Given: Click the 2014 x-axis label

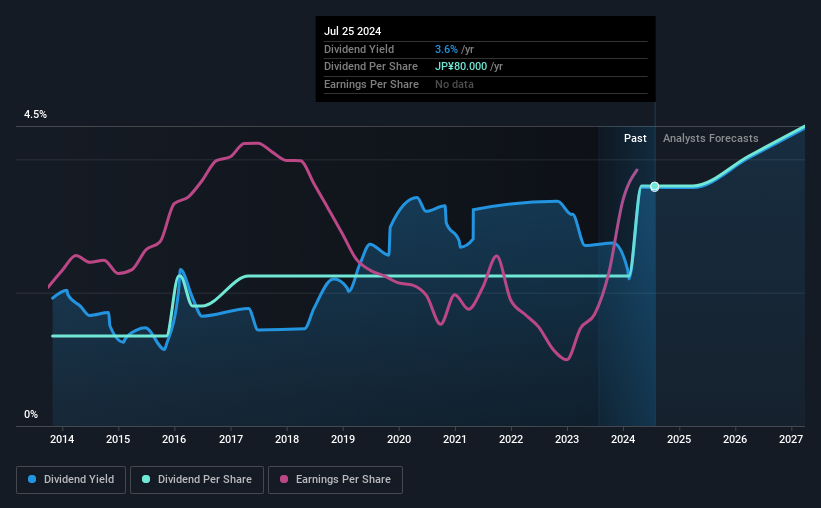Looking at the screenshot, I should pos(62,439).
